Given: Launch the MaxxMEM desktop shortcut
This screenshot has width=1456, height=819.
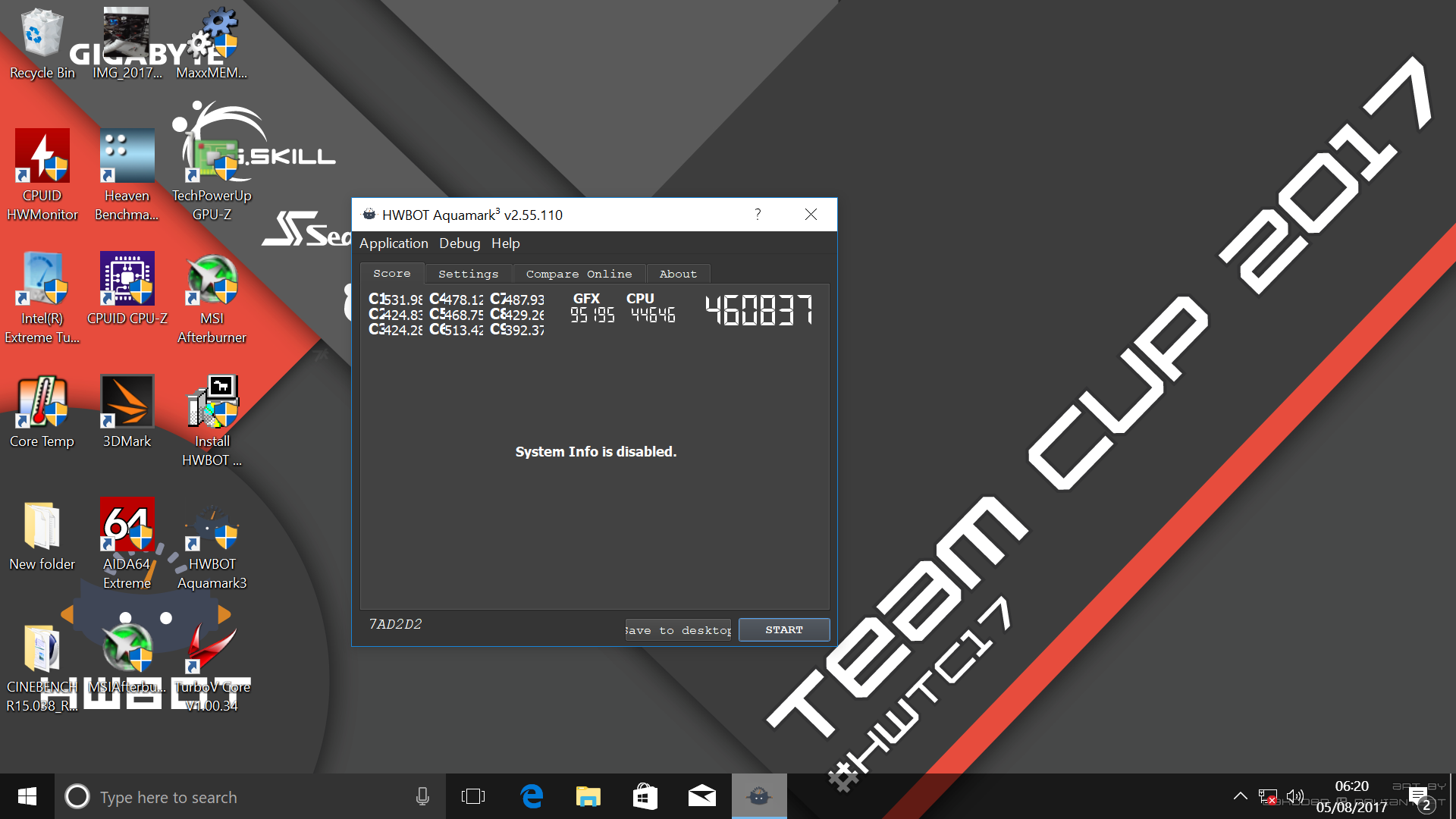Looking at the screenshot, I should tap(212, 44).
